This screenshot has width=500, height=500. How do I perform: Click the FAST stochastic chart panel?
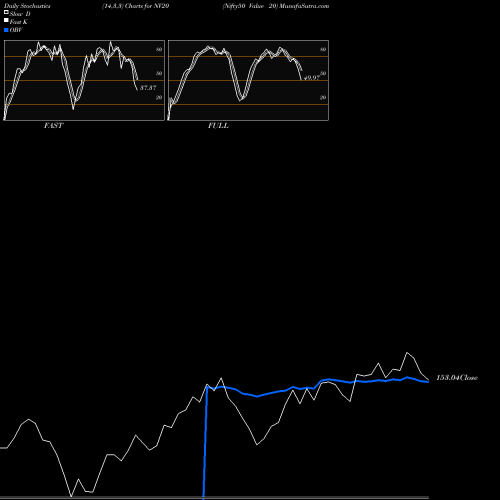(84, 80)
